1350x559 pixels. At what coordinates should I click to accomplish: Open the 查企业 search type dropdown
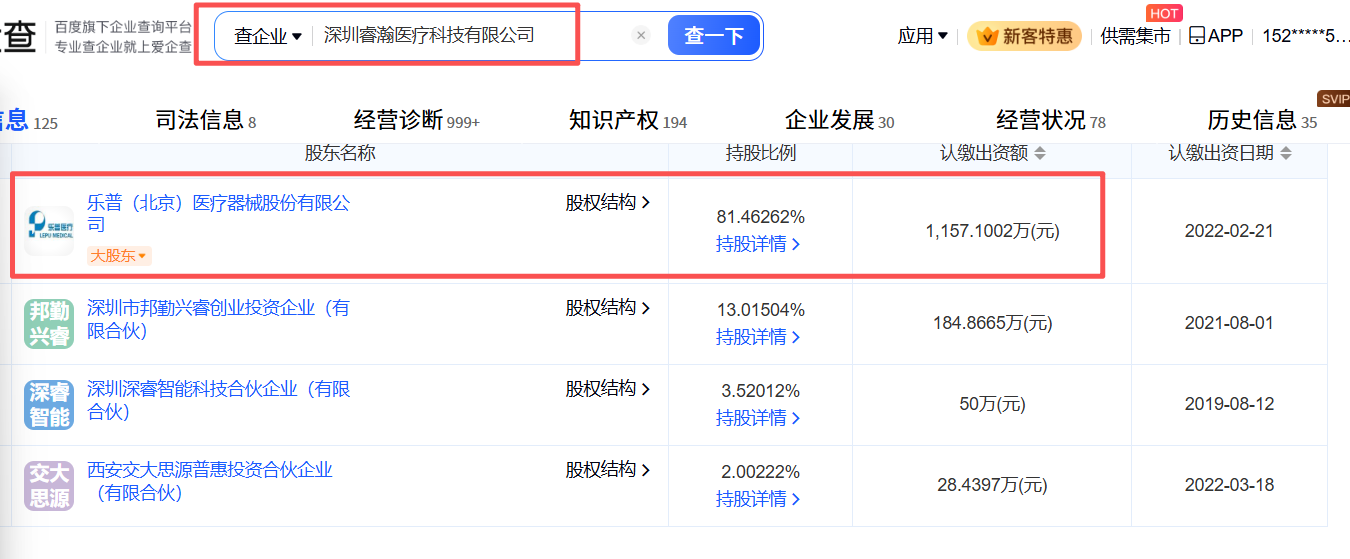[x=268, y=36]
